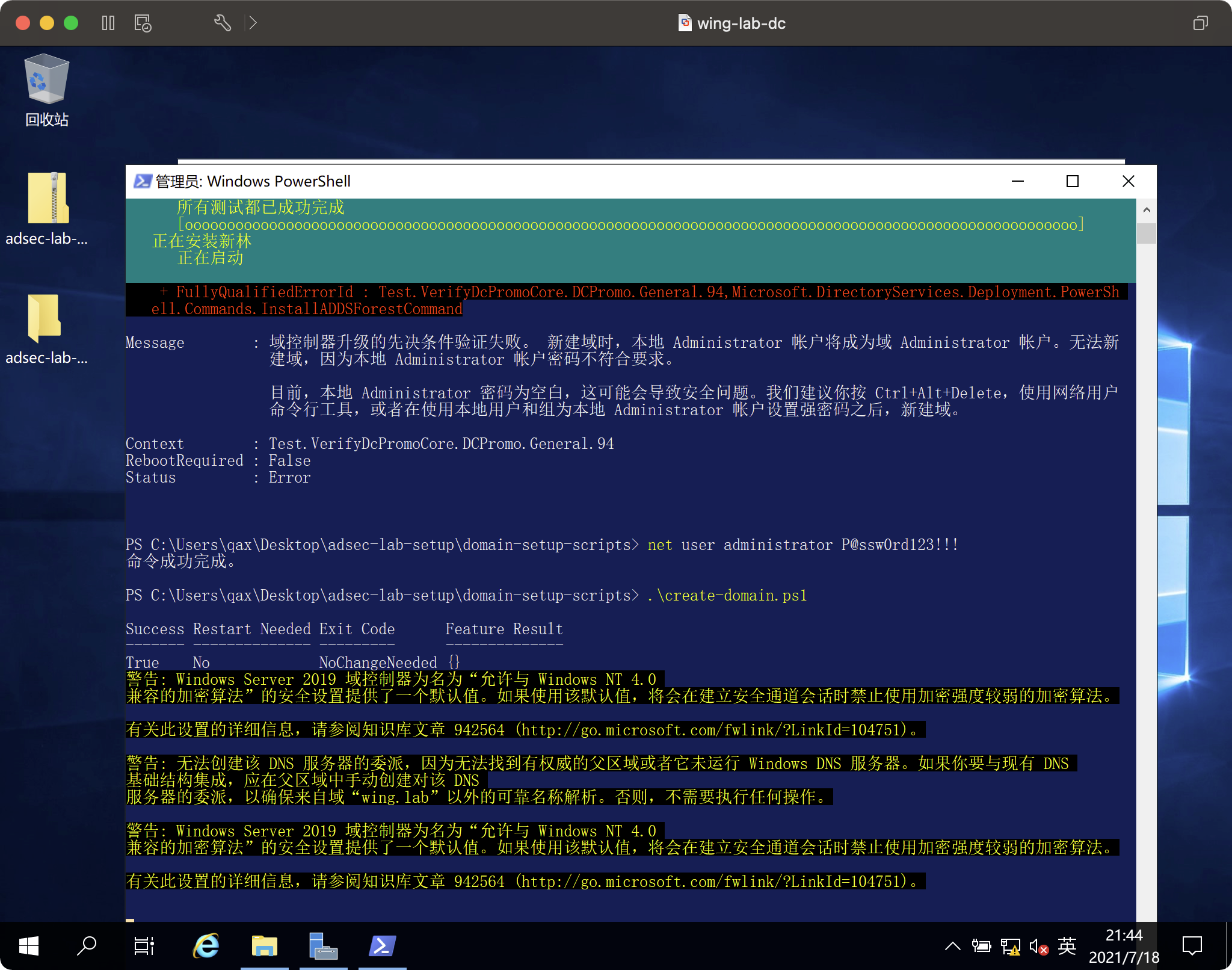This screenshot has height=970, width=1232.
Task: Click 'wing-lab-dc' title text
Action: 741,23
